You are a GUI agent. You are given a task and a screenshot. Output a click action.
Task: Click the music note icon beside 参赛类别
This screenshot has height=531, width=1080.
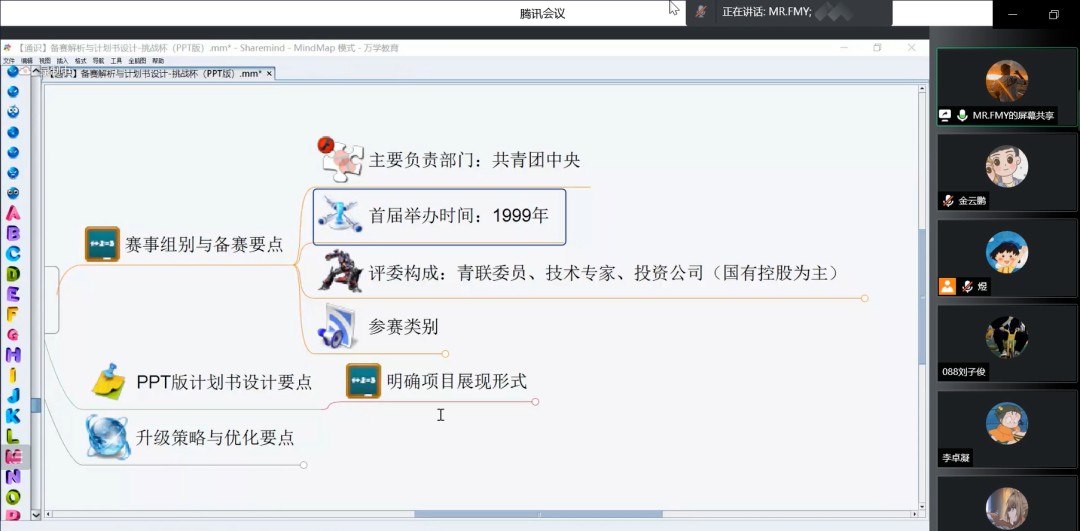click(337, 326)
